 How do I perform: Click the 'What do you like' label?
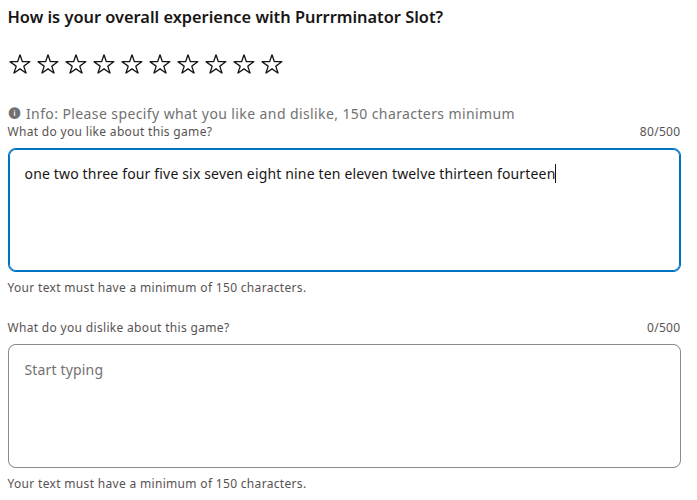coord(110,132)
